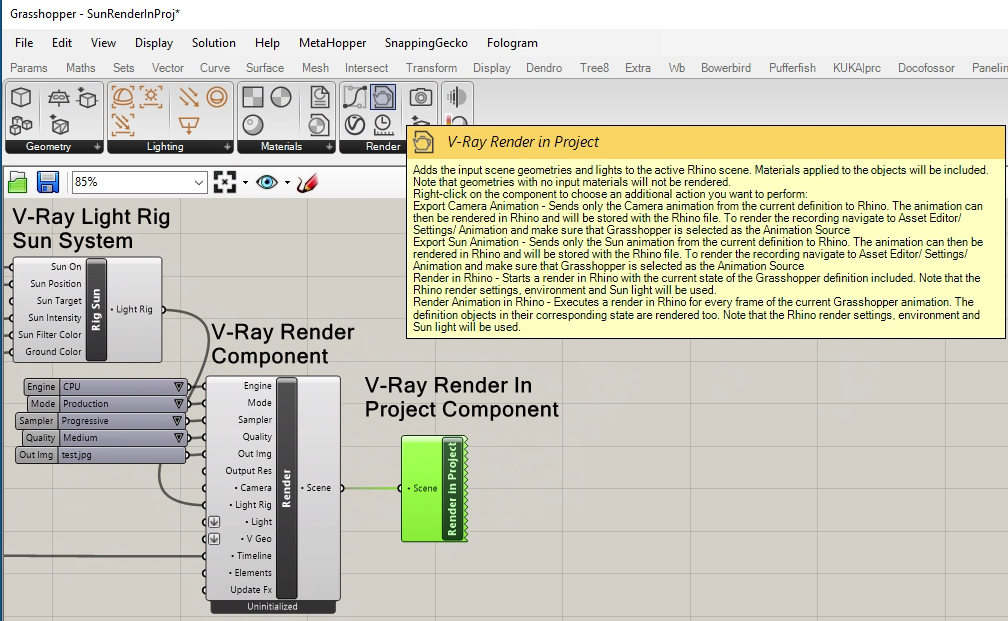Select the V-Ray Geometry cube icon

click(21, 98)
